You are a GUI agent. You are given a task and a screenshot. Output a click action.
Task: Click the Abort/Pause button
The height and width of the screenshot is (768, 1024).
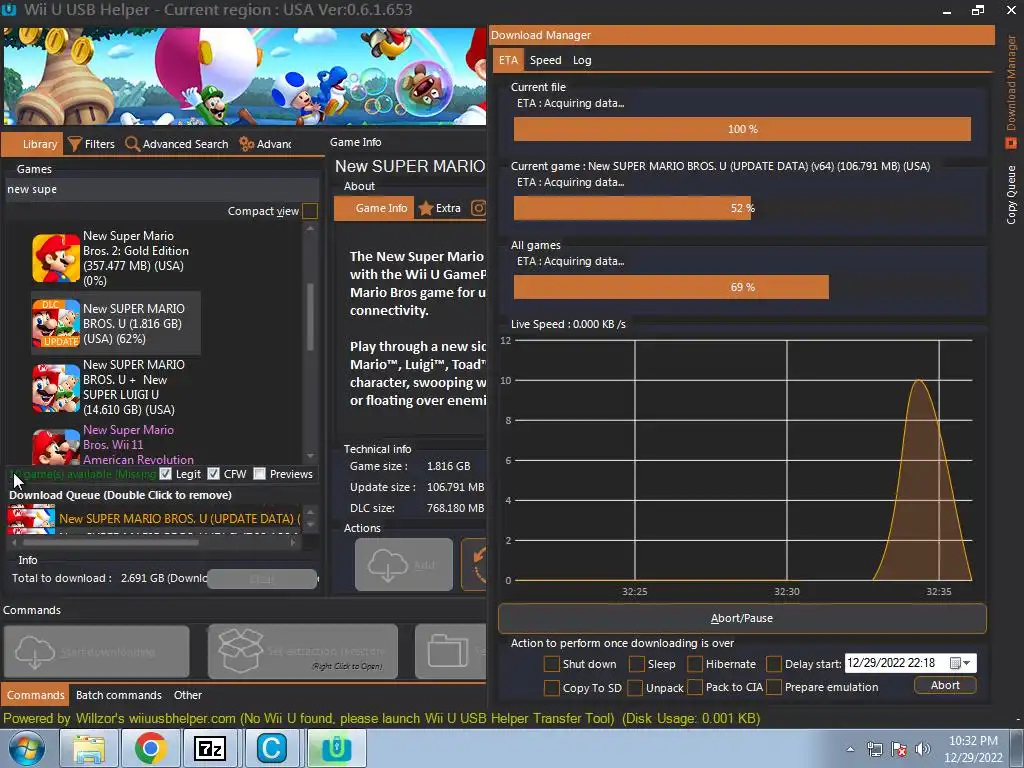(x=742, y=618)
